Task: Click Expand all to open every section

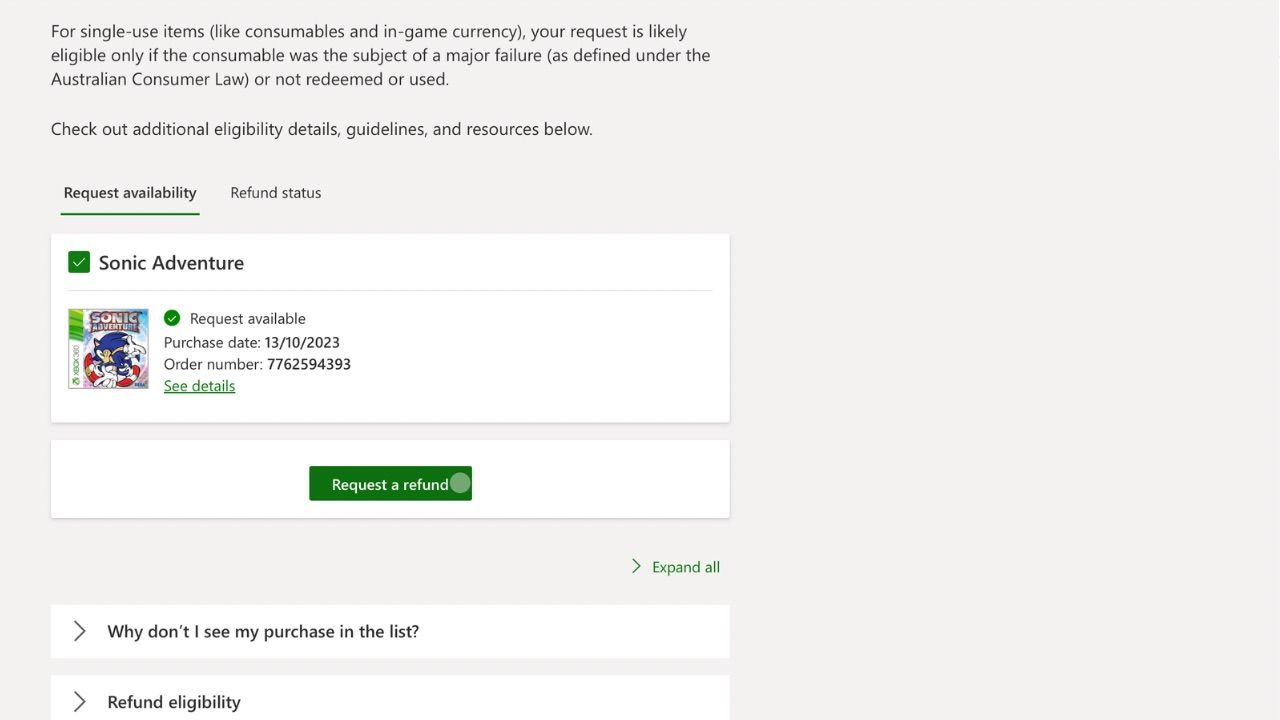Action: coord(685,566)
